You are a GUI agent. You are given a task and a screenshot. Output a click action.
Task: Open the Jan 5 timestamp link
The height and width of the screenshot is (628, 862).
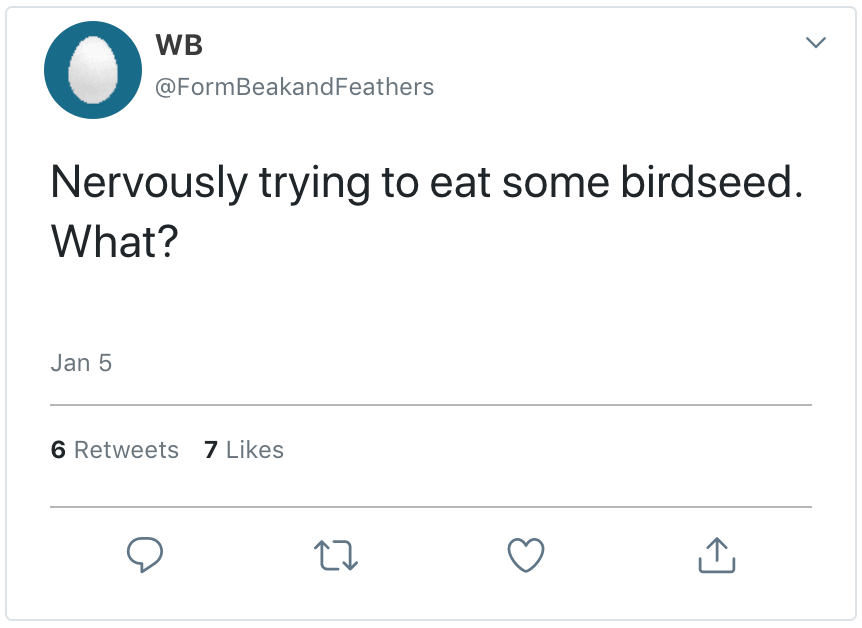click(81, 362)
